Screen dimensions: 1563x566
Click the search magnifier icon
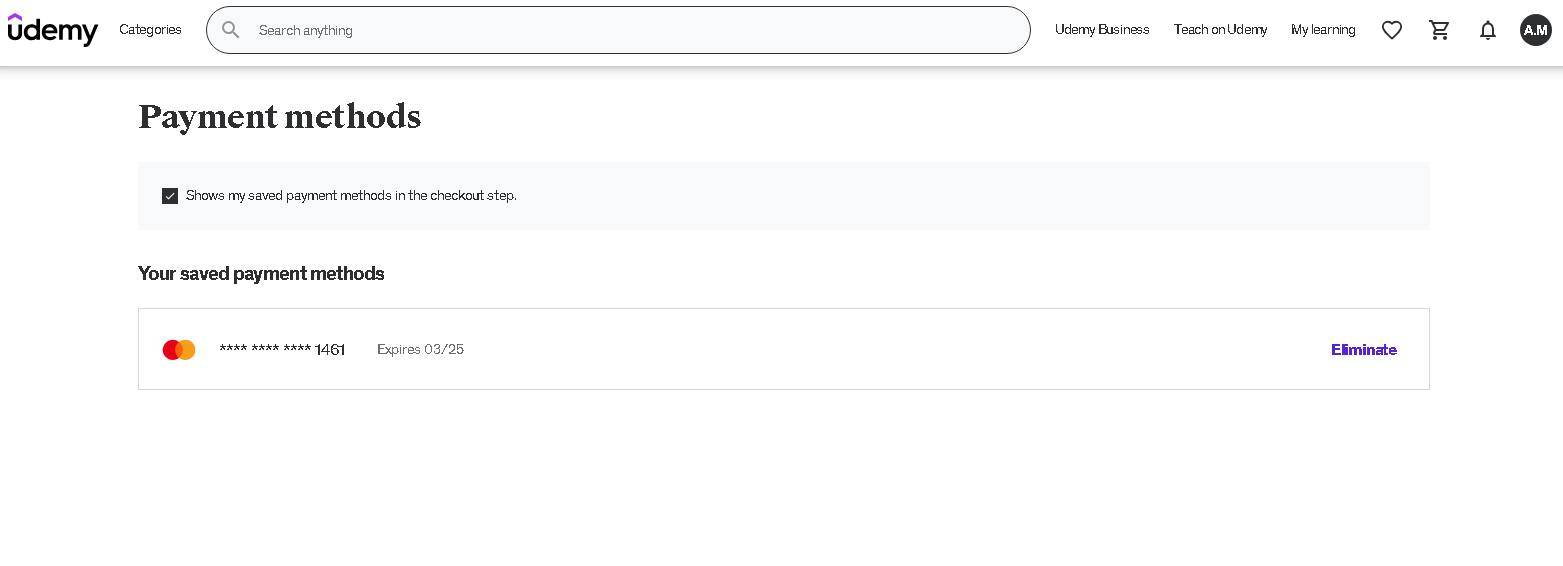[231, 30]
